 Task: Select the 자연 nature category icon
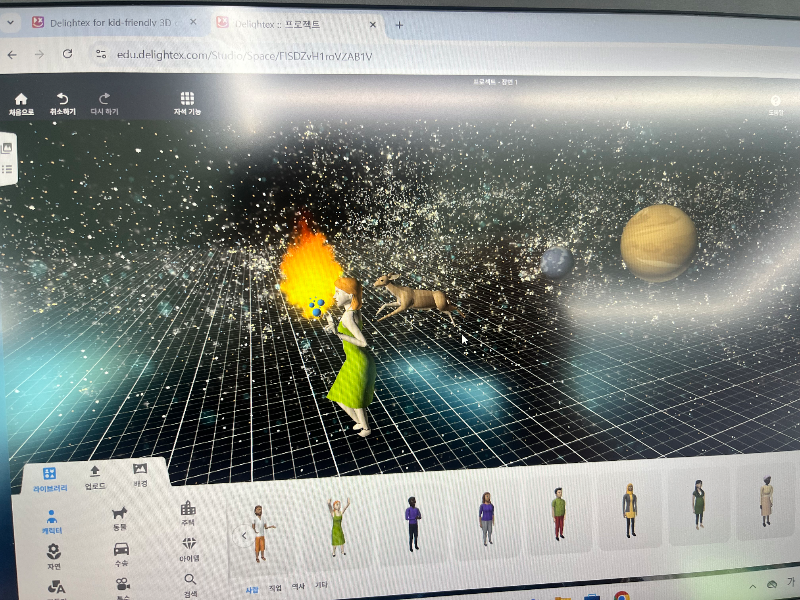pyautogui.click(x=53, y=551)
